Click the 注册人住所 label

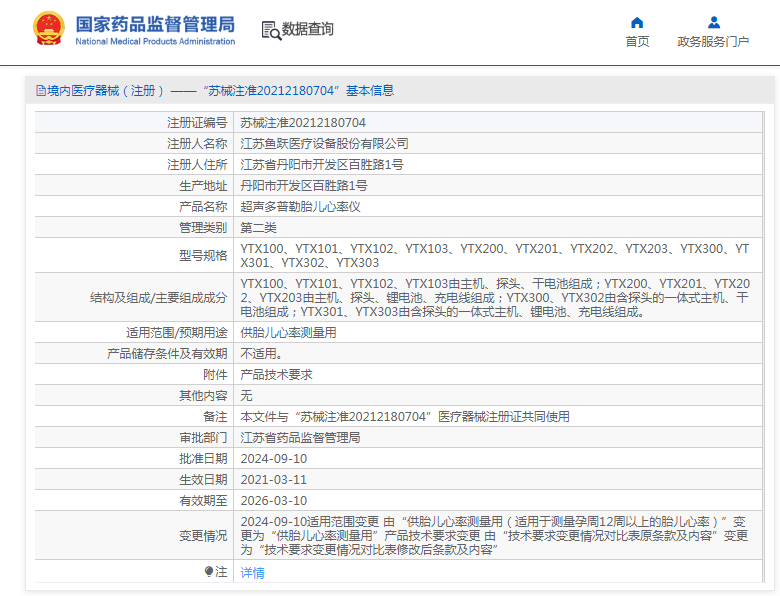point(197,165)
